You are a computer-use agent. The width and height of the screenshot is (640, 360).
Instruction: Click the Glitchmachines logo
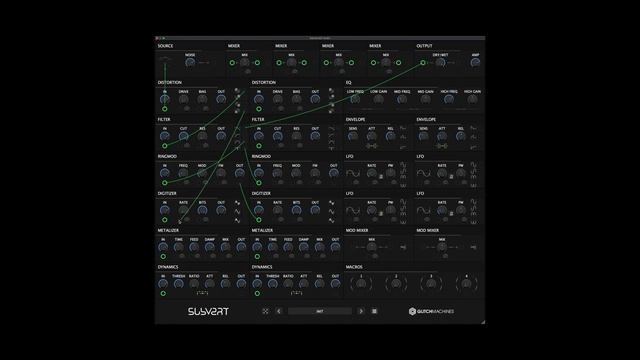[431, 311]
